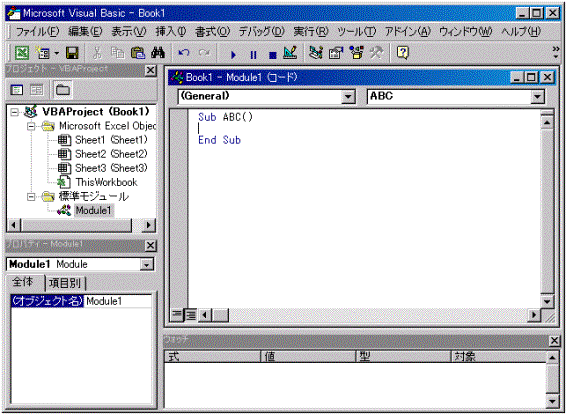The width and height of the screenshot is (566, 414).
Task: Run the macro with the play icon
Action: point(233,55)
